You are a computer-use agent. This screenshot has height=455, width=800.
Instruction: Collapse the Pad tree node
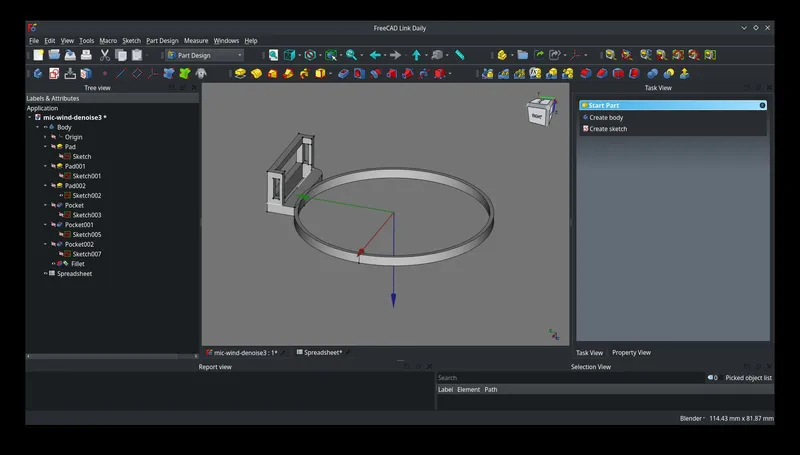pos(45,146)
